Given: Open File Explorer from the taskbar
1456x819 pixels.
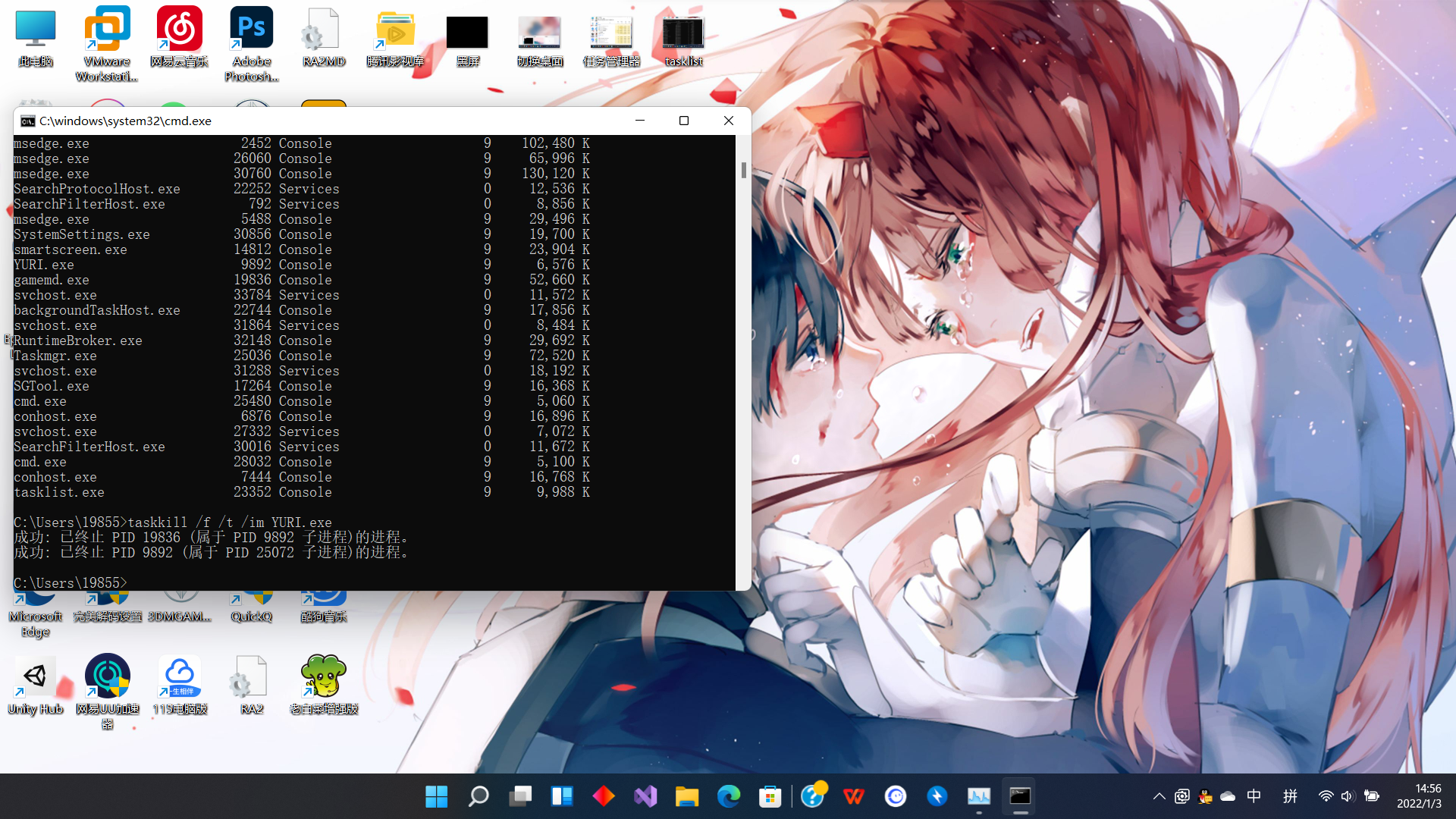Looking at the screenshot, I should tap(687, 796).
